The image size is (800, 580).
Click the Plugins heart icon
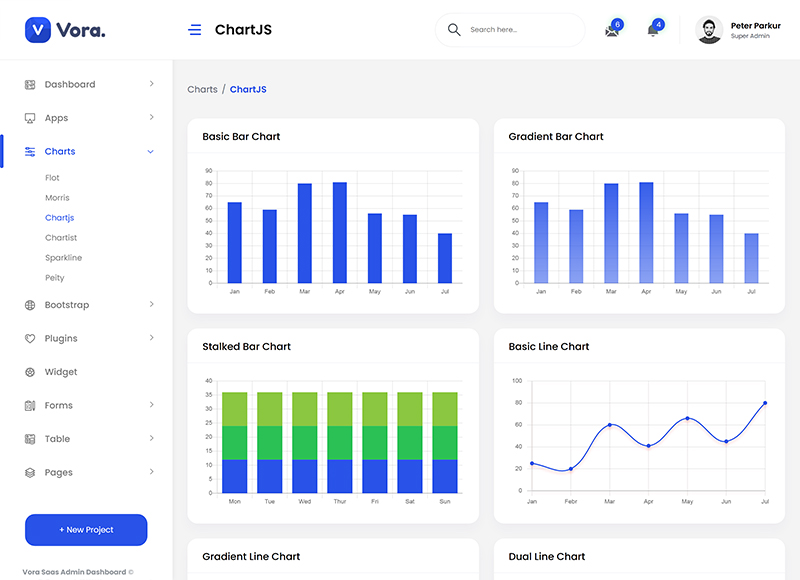[30, 339]
